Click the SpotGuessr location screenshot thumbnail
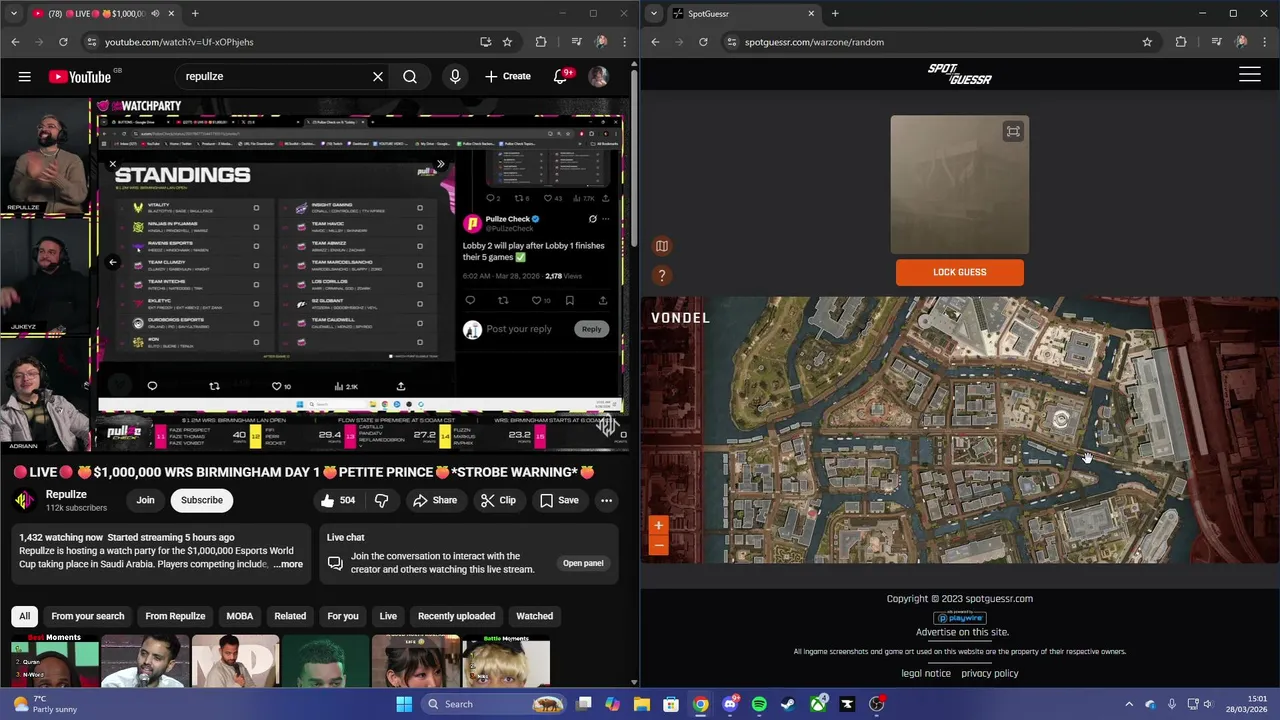Viewport: 1280px width, 720px height. click(960, 185)
